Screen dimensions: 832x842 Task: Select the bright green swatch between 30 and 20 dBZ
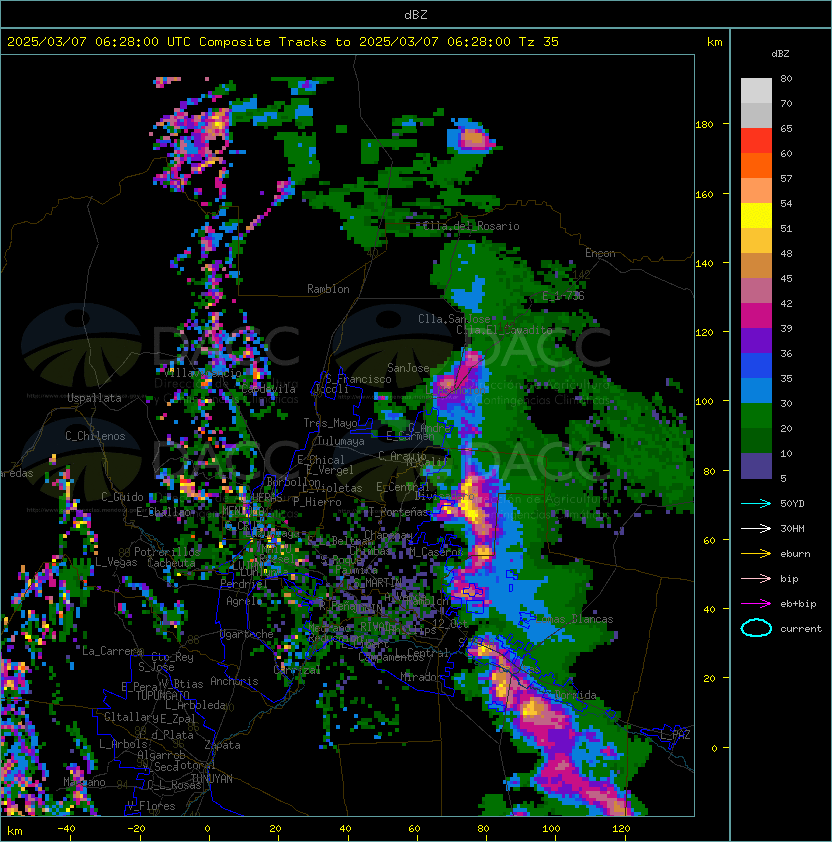pos(756,416)
